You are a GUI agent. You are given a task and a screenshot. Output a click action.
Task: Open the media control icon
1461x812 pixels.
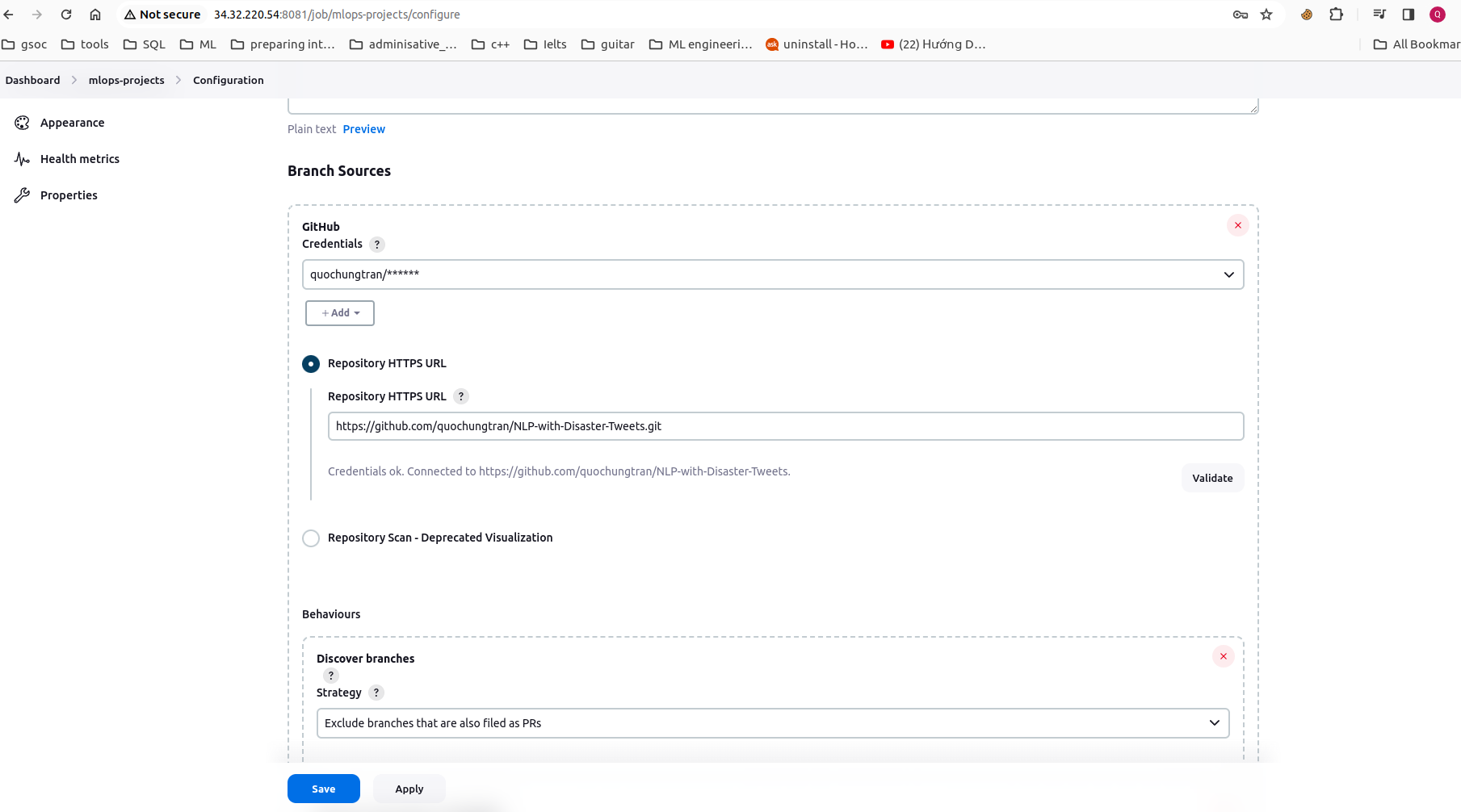coord(1379,15)
